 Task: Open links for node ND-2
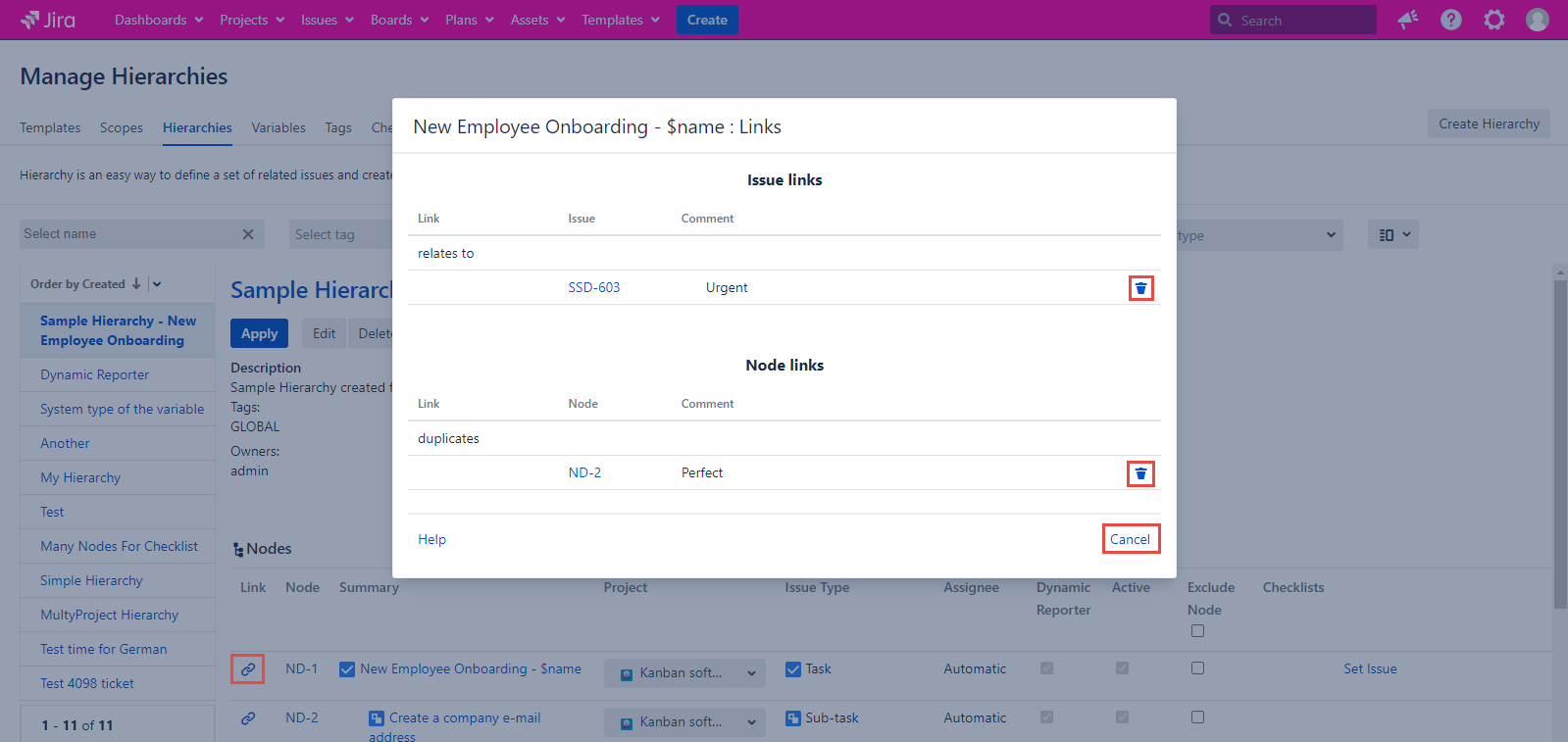coord(248,718)
